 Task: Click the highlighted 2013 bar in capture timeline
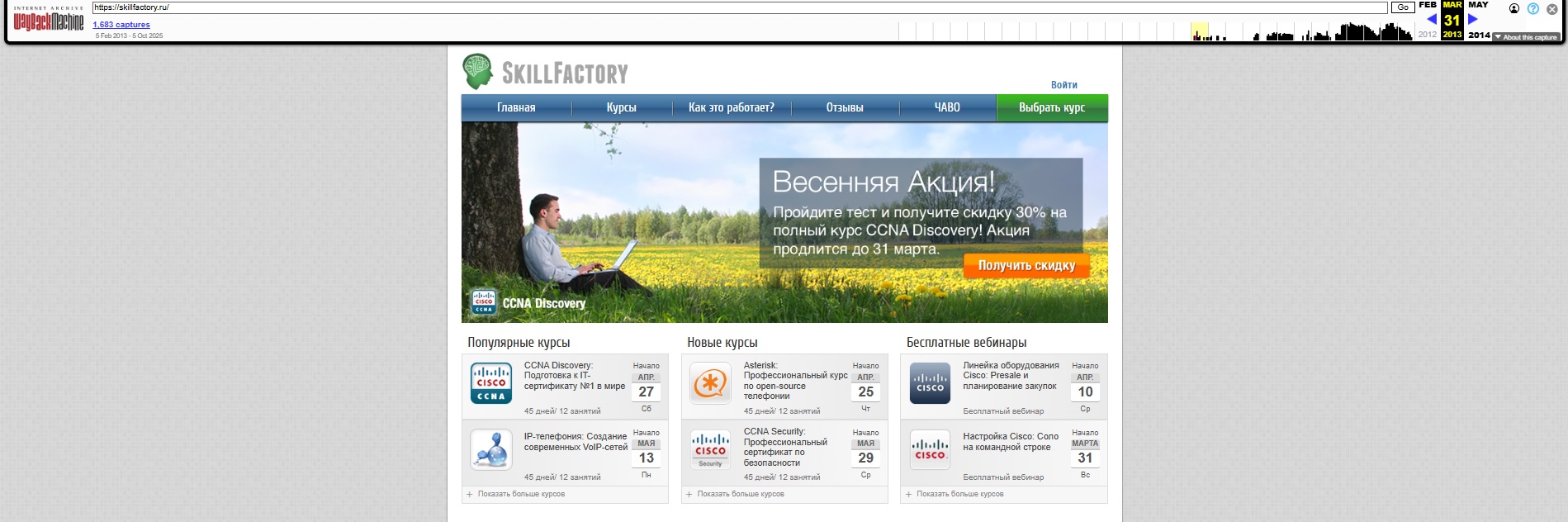point(1200,32)
